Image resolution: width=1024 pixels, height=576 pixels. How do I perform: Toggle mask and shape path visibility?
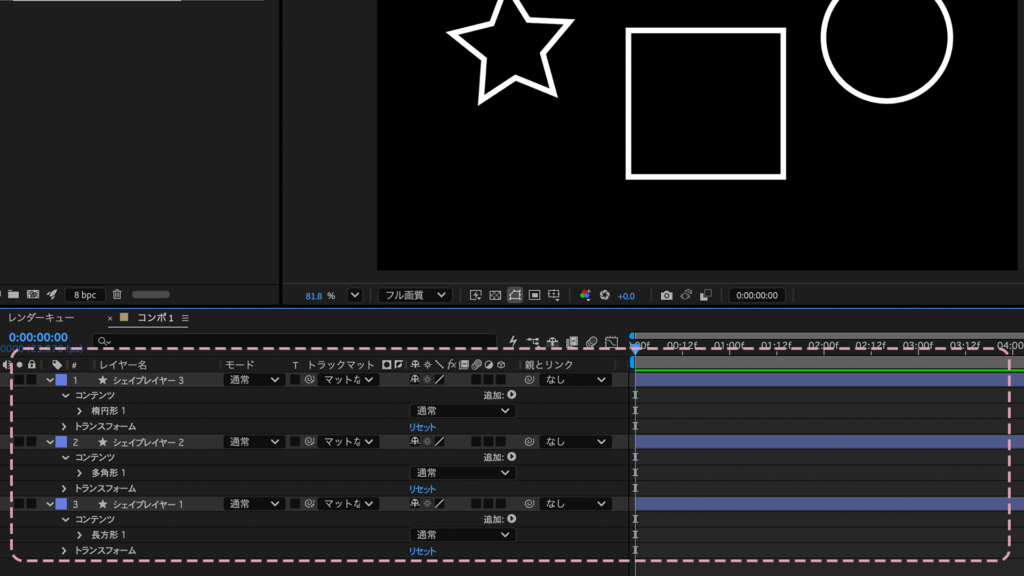tap(515, 295)
